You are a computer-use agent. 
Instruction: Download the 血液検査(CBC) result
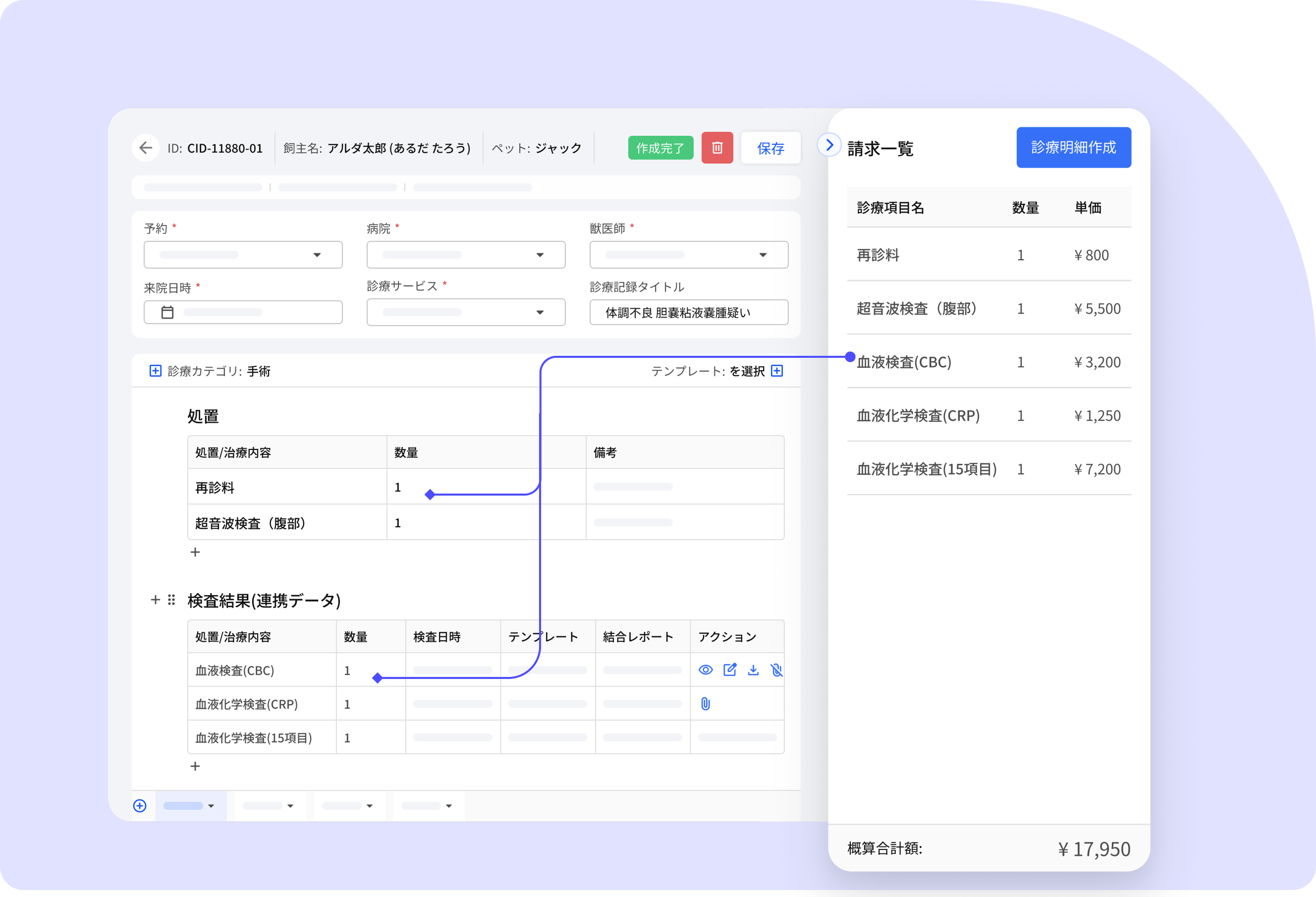point(753,670)
